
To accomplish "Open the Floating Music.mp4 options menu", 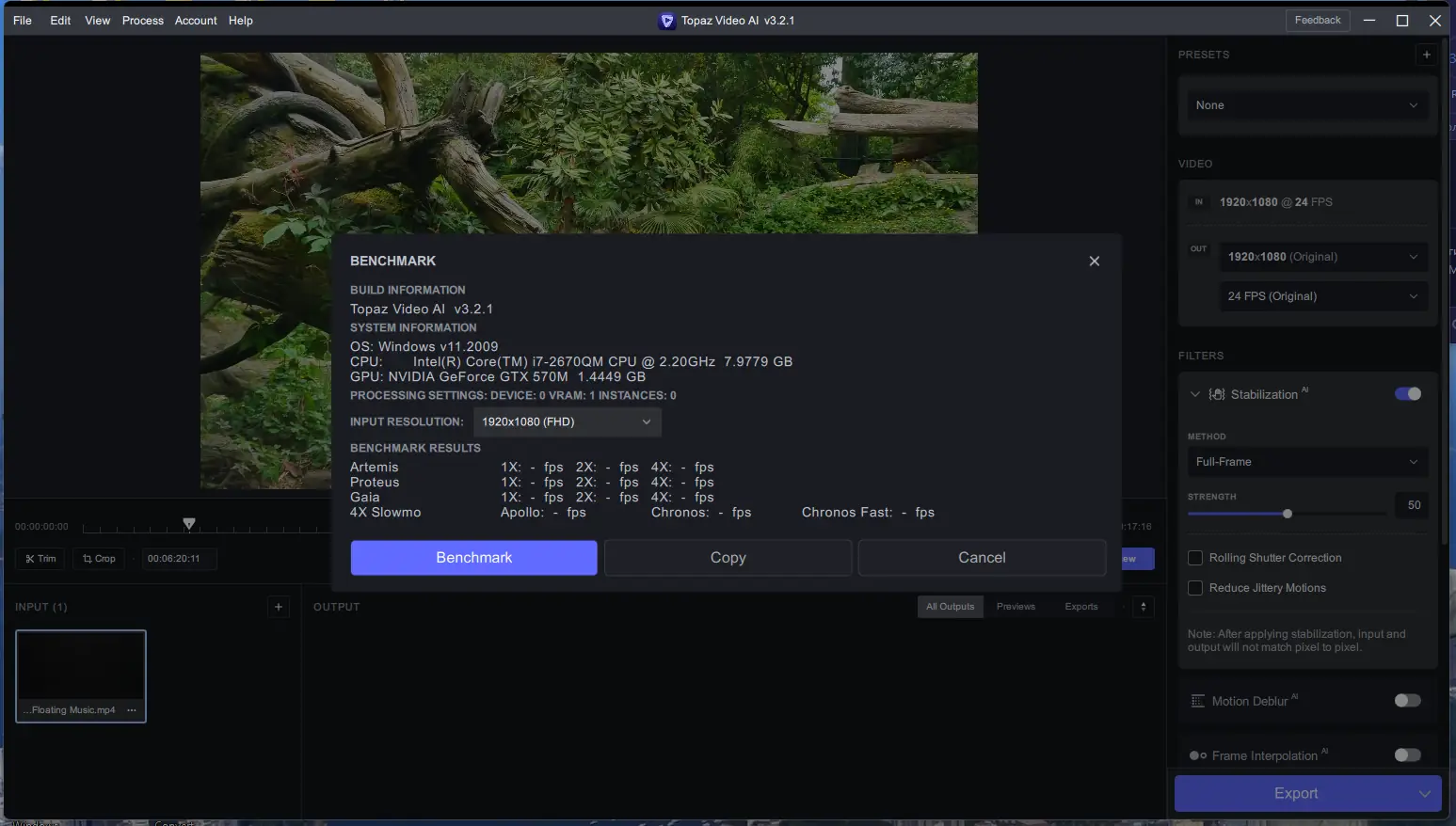I will pos(132,710).
